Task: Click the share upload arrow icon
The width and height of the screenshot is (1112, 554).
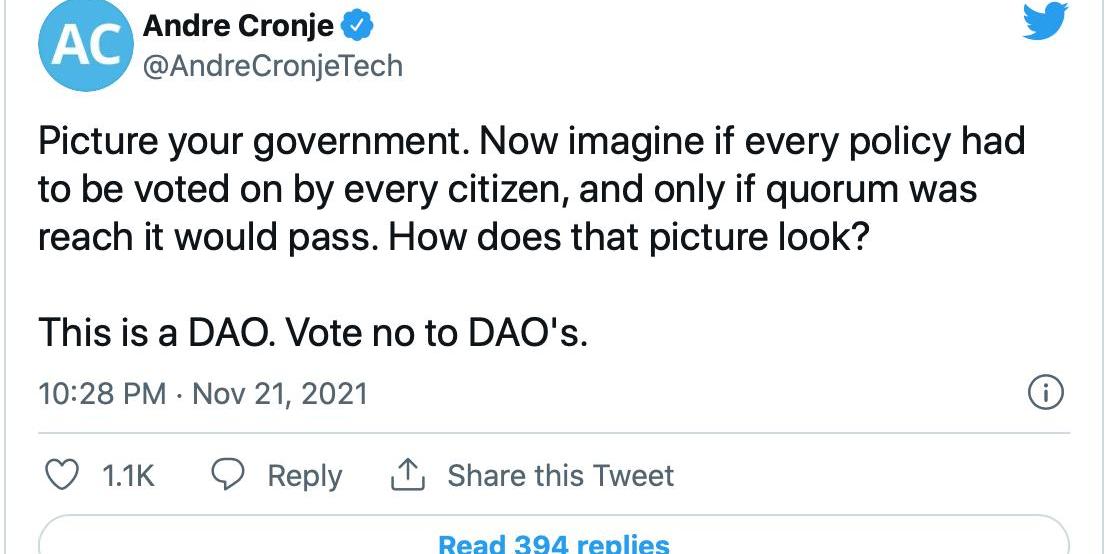Action: [408, 475]
